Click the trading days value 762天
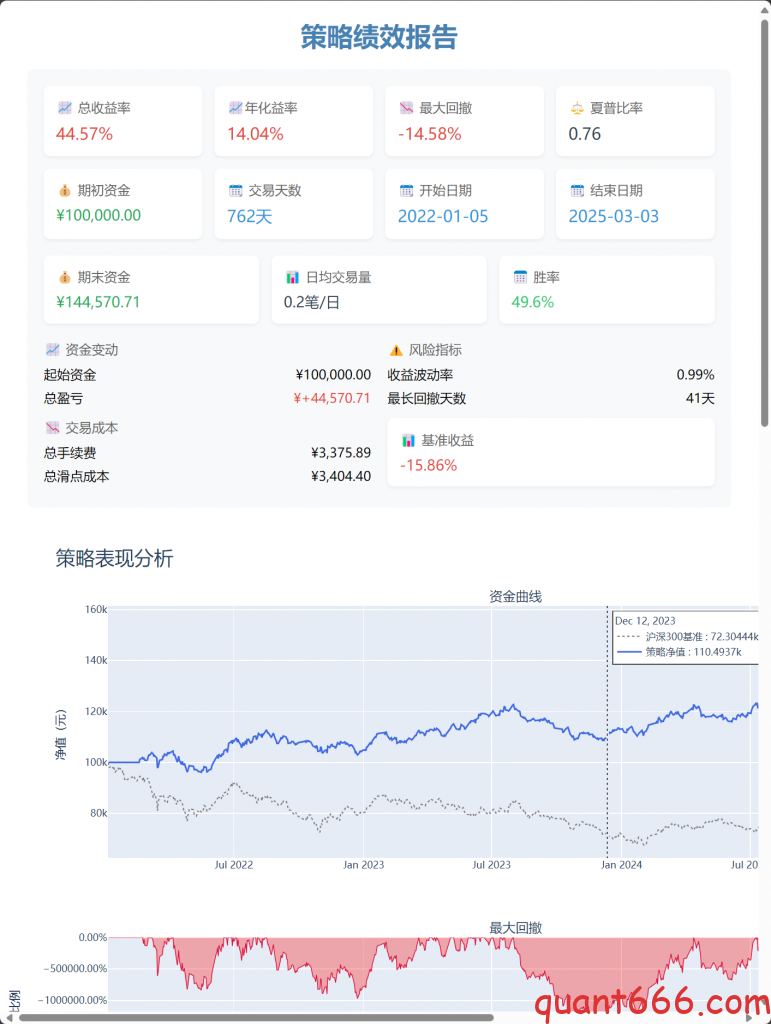The width and height of the screenshot is (771, 1024). tap(249, 216)
